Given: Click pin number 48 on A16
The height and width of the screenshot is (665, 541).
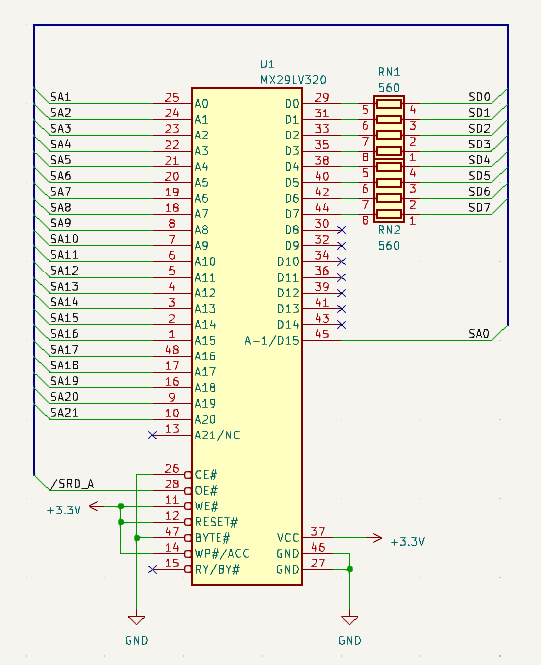Looking at the screenshot, I should [172, 350].
